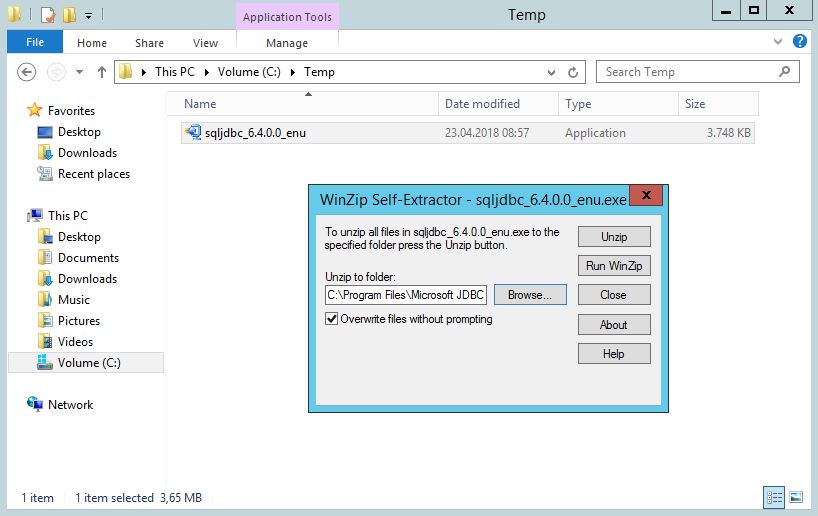The width and height of the screenshot is (818, 516).
Task: Click the sqljdbc application file icon
Action: (194, 132)
